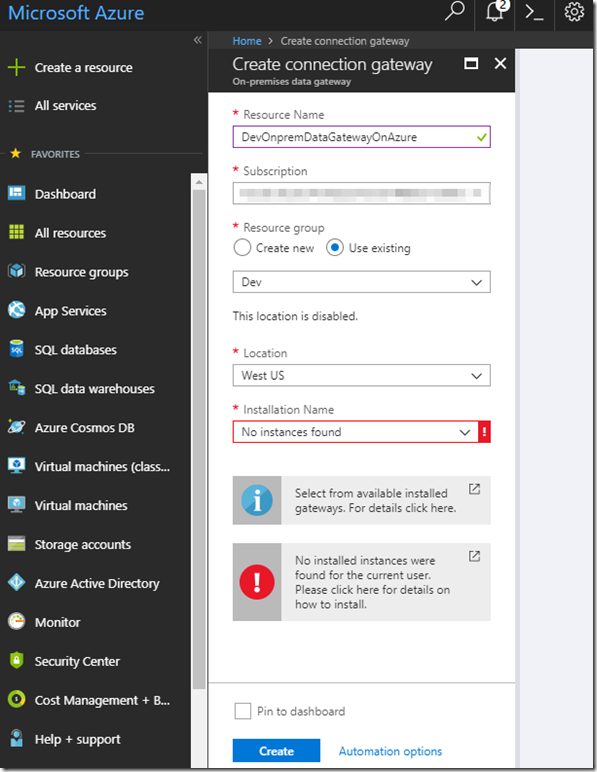
Task: Click the sidebar scrollbar up arrow
Action: (x=199, y=182)
